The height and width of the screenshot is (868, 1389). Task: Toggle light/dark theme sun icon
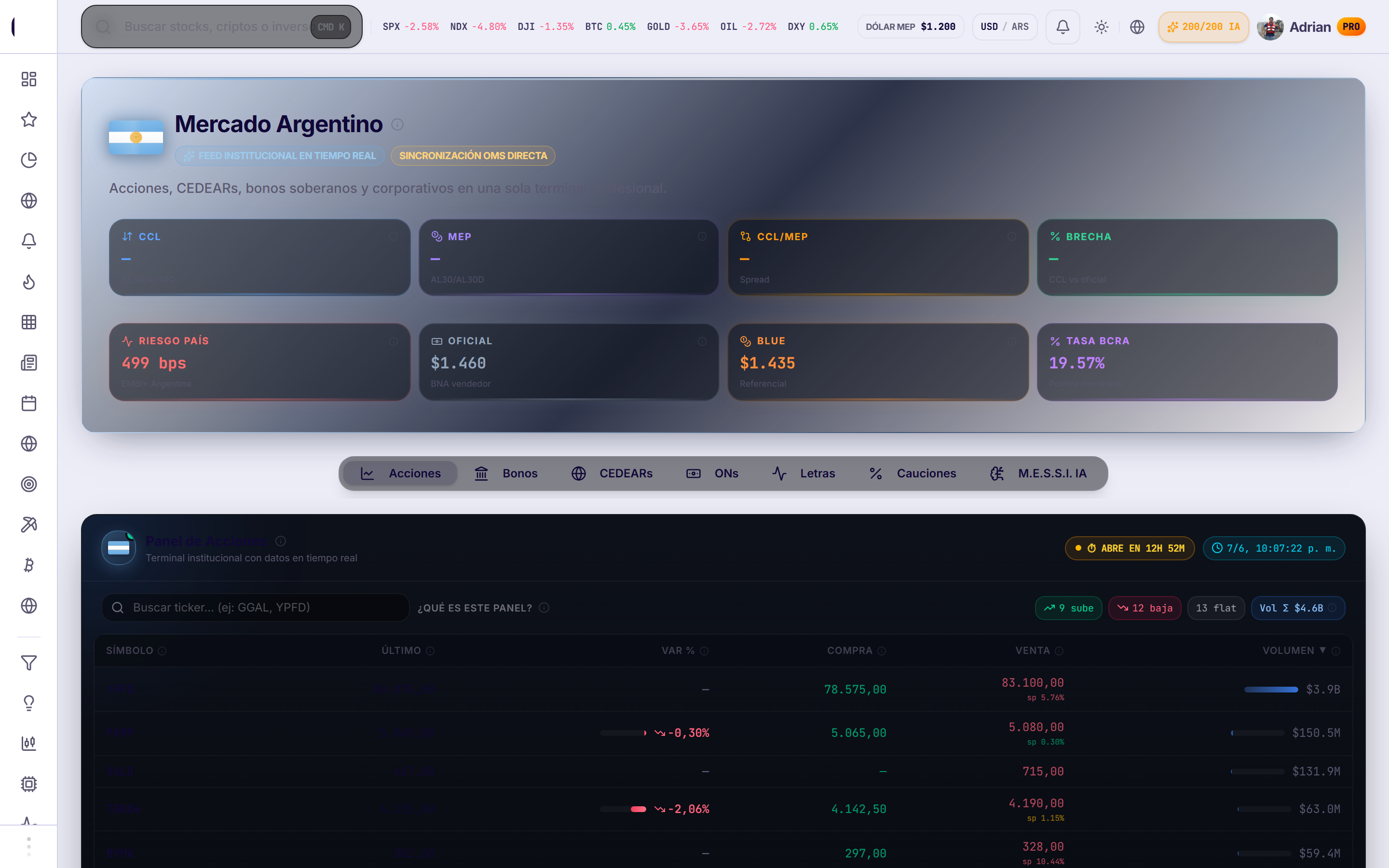click(1101, 27)
